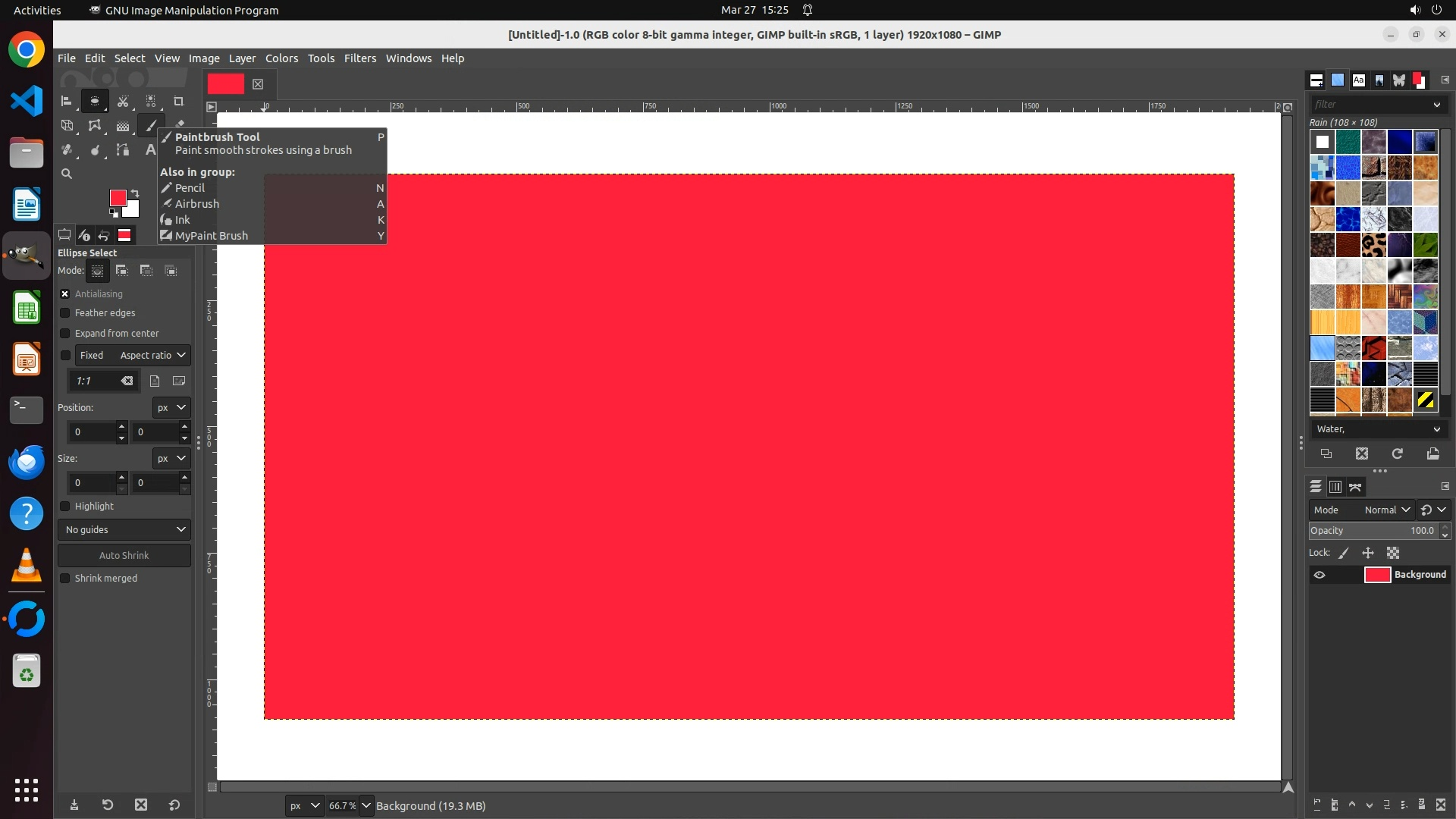Swap foreground and background colors
Image resolution: width=1456 pixels, height=819 pixels.
click(135, 193)
